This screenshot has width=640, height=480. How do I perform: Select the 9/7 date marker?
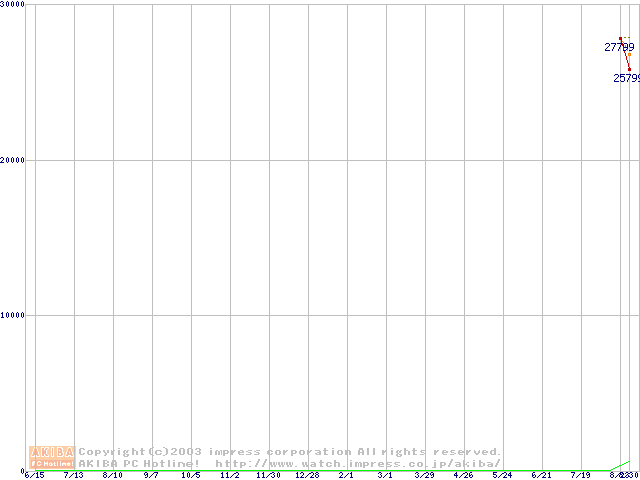pyautogui.click(x=152, y=475)
